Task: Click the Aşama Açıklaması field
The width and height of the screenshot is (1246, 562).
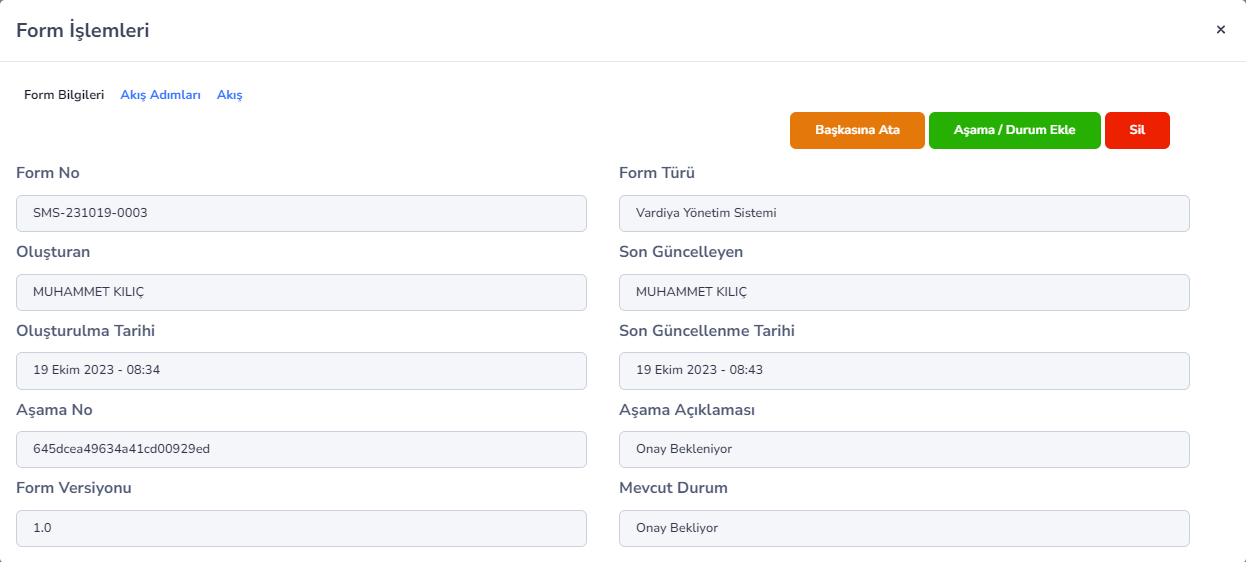Action: 904,449
